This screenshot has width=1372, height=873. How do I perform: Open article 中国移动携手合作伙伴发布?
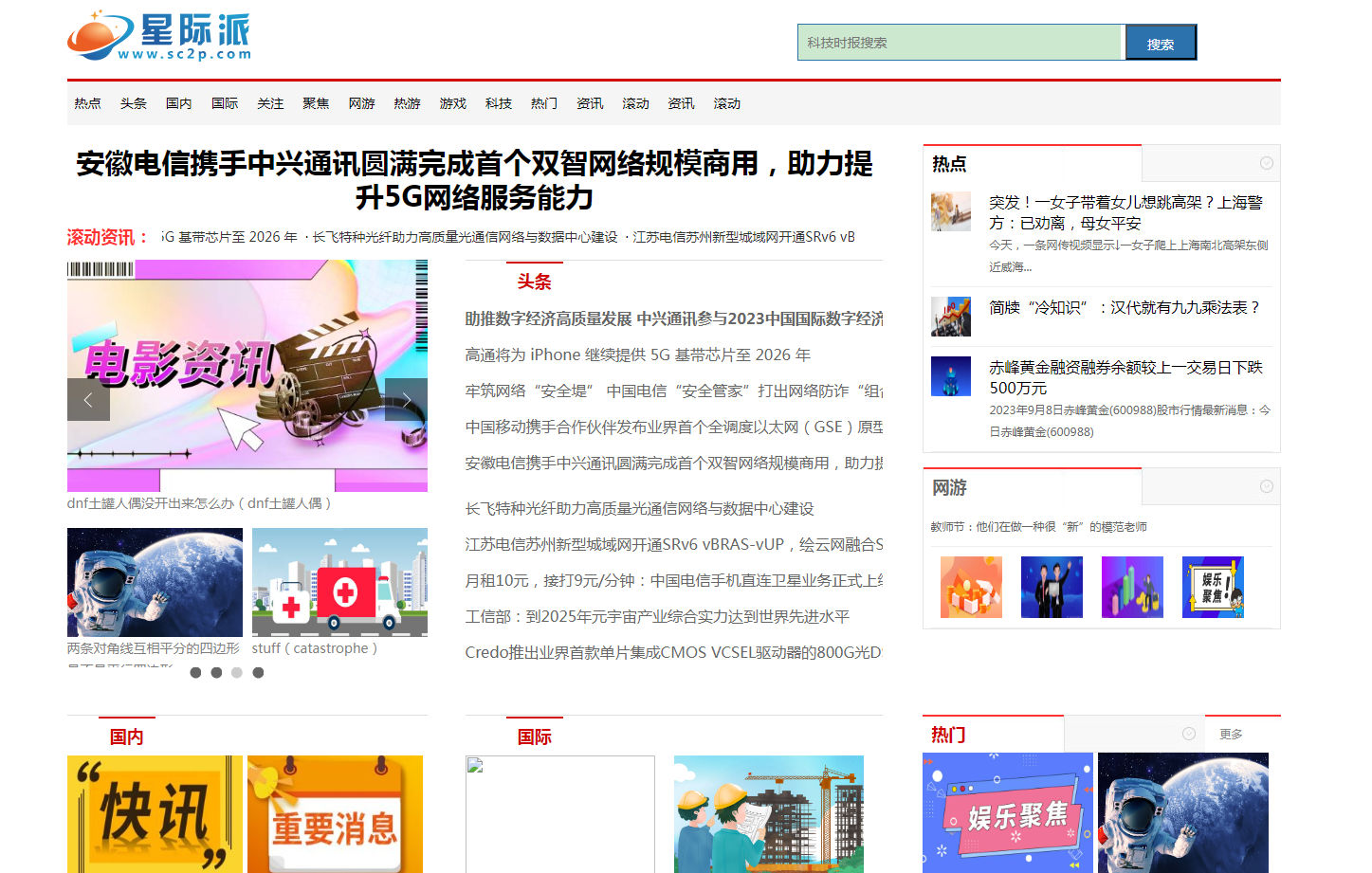pos(674,427)
